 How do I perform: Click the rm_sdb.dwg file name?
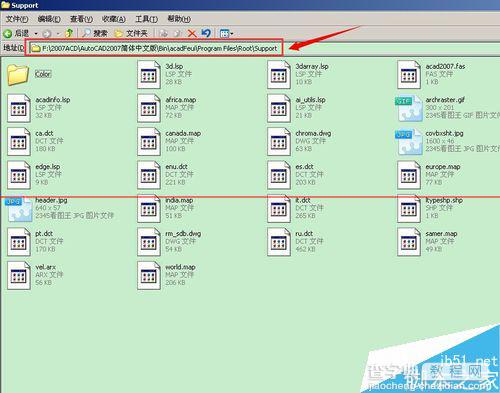[x=183, y=234]
